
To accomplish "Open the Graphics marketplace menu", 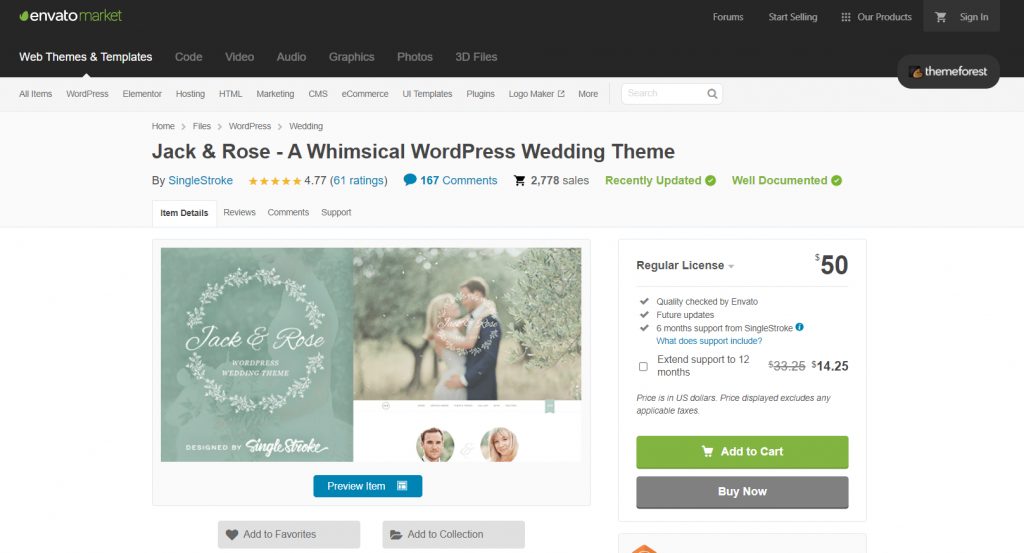I will click(x=351, y=57).
